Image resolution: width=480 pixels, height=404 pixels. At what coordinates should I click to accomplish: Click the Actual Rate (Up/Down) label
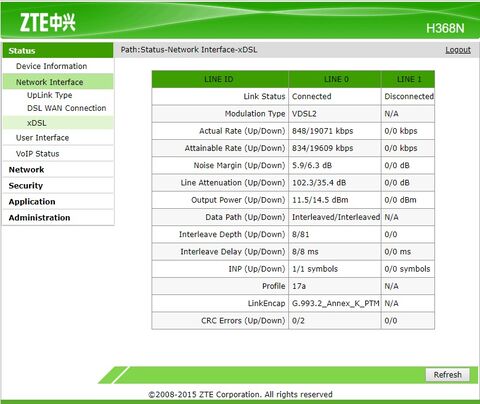[x=242, y=131]
